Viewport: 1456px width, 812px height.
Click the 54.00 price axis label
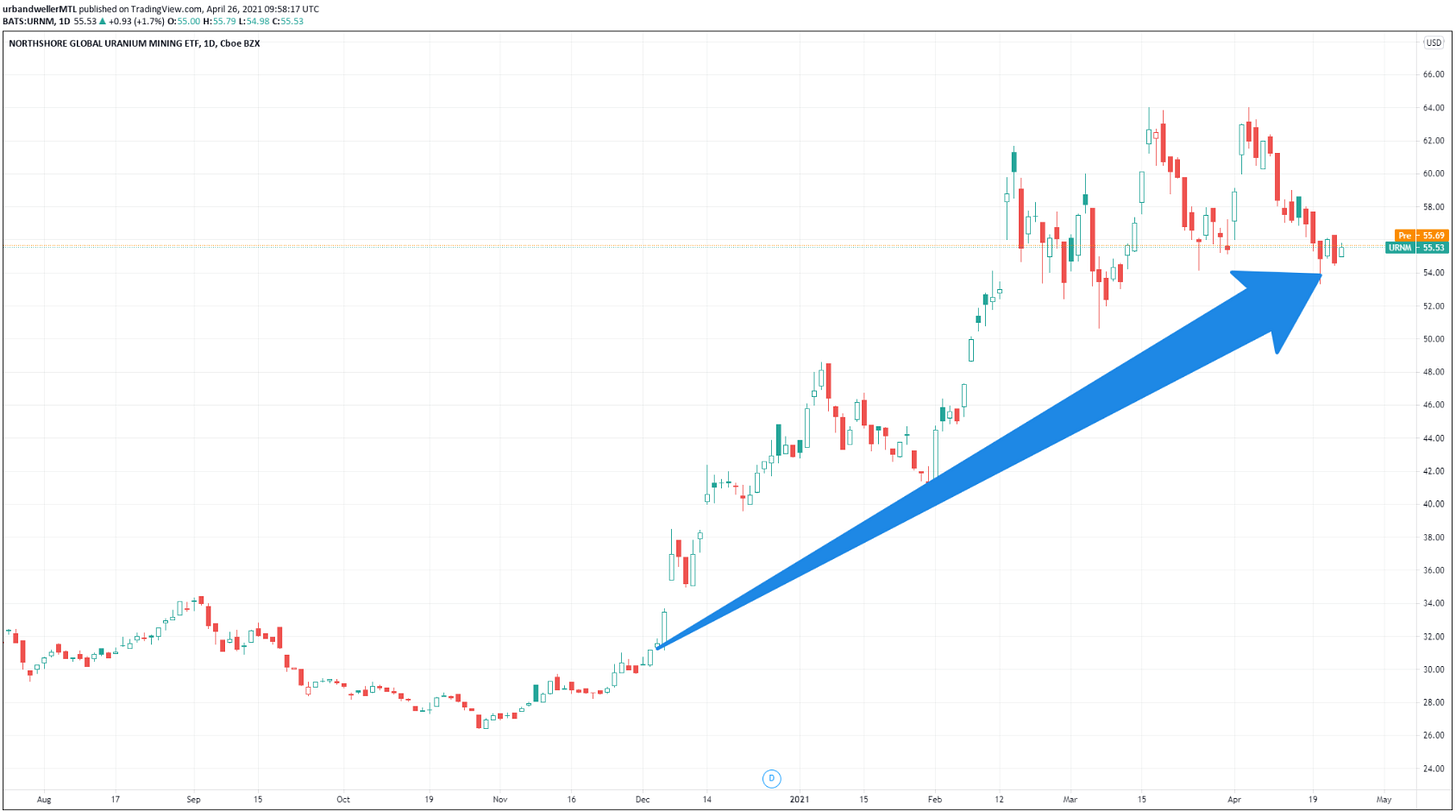1433,273
